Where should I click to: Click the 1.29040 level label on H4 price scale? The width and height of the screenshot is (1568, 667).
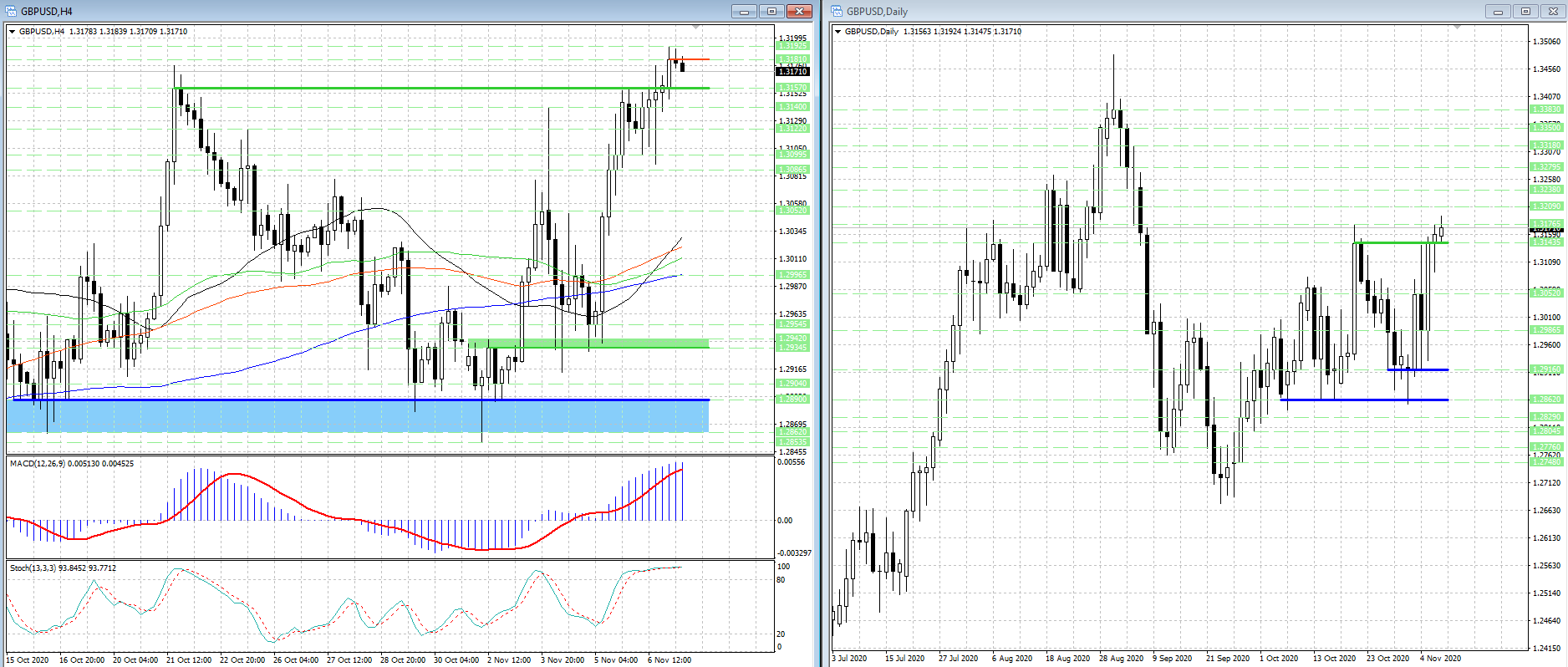coord(793,384)
